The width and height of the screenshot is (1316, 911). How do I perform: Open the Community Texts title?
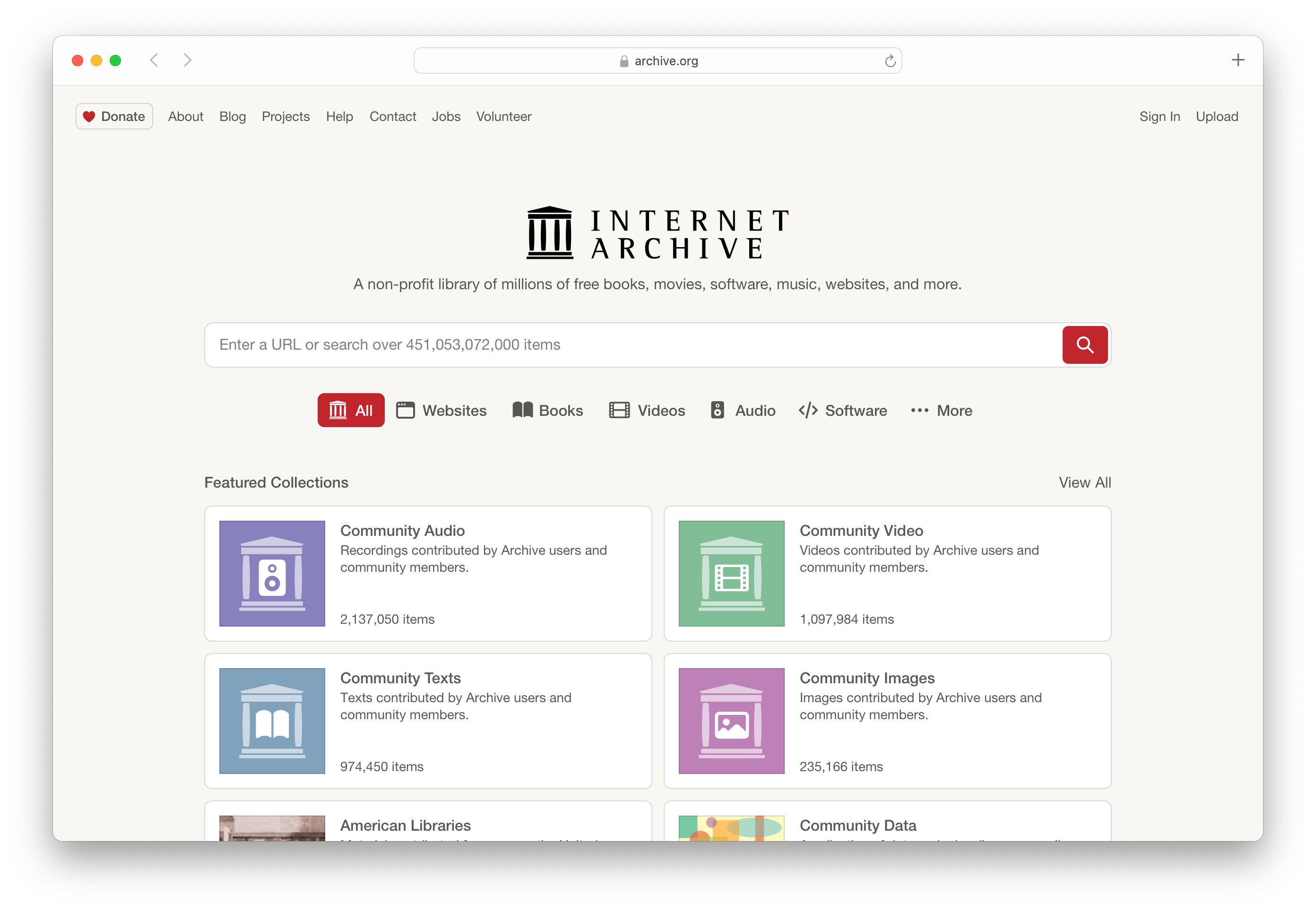point(400,678)
